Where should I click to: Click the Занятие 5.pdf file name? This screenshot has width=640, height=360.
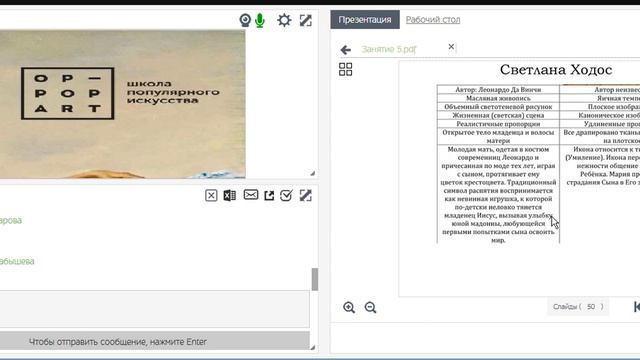coord(389,49)
